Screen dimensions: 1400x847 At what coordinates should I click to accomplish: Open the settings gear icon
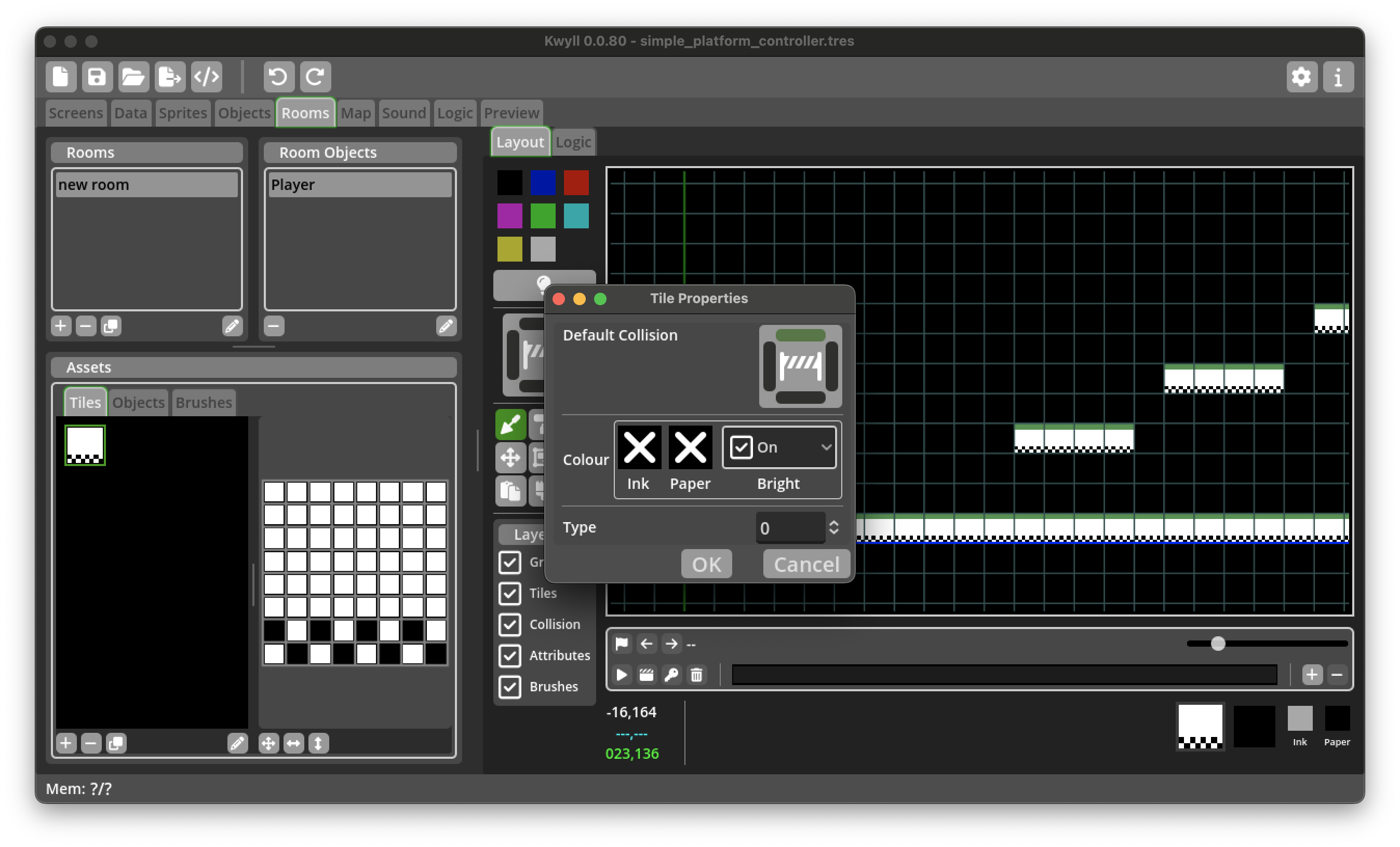[1301, 76]
